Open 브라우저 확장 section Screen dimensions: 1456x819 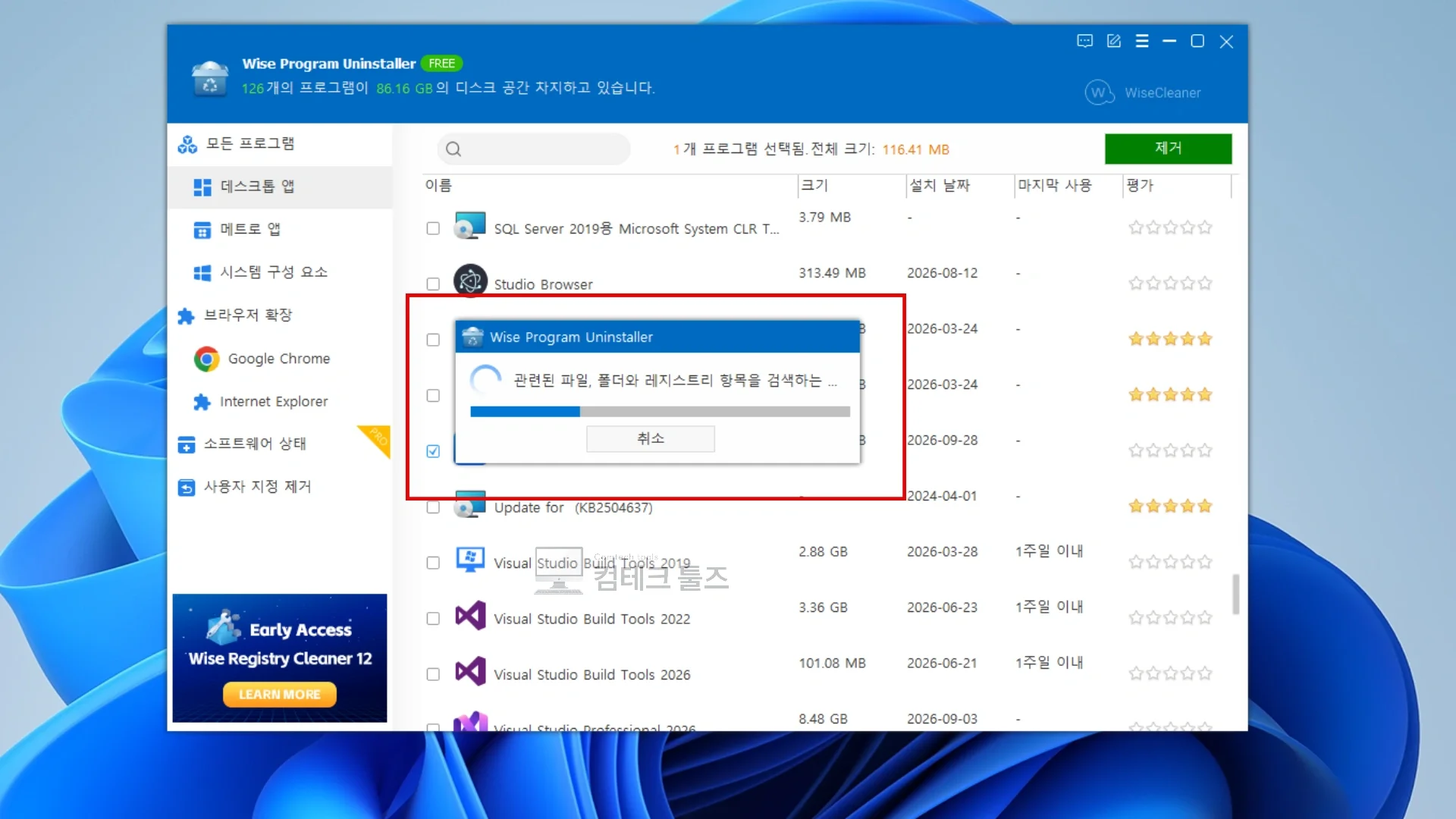coord(280,315)
